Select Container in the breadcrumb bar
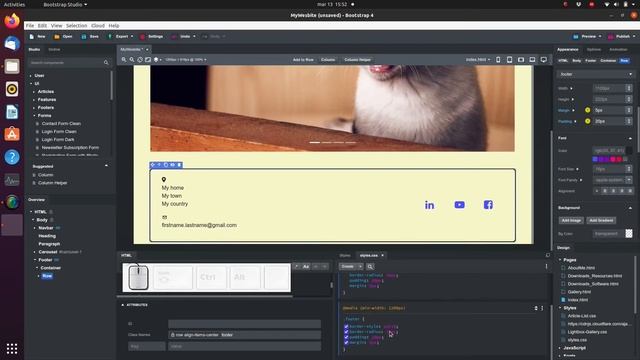 point(608,60)
